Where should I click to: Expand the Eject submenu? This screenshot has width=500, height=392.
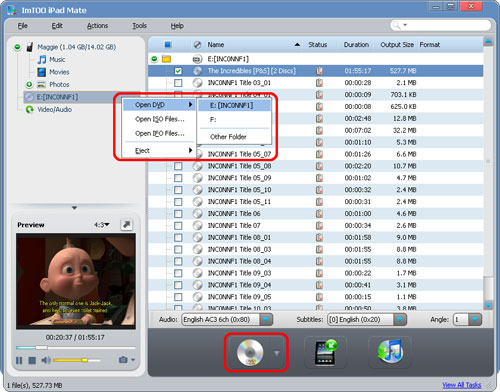click(x=159, y=151)
